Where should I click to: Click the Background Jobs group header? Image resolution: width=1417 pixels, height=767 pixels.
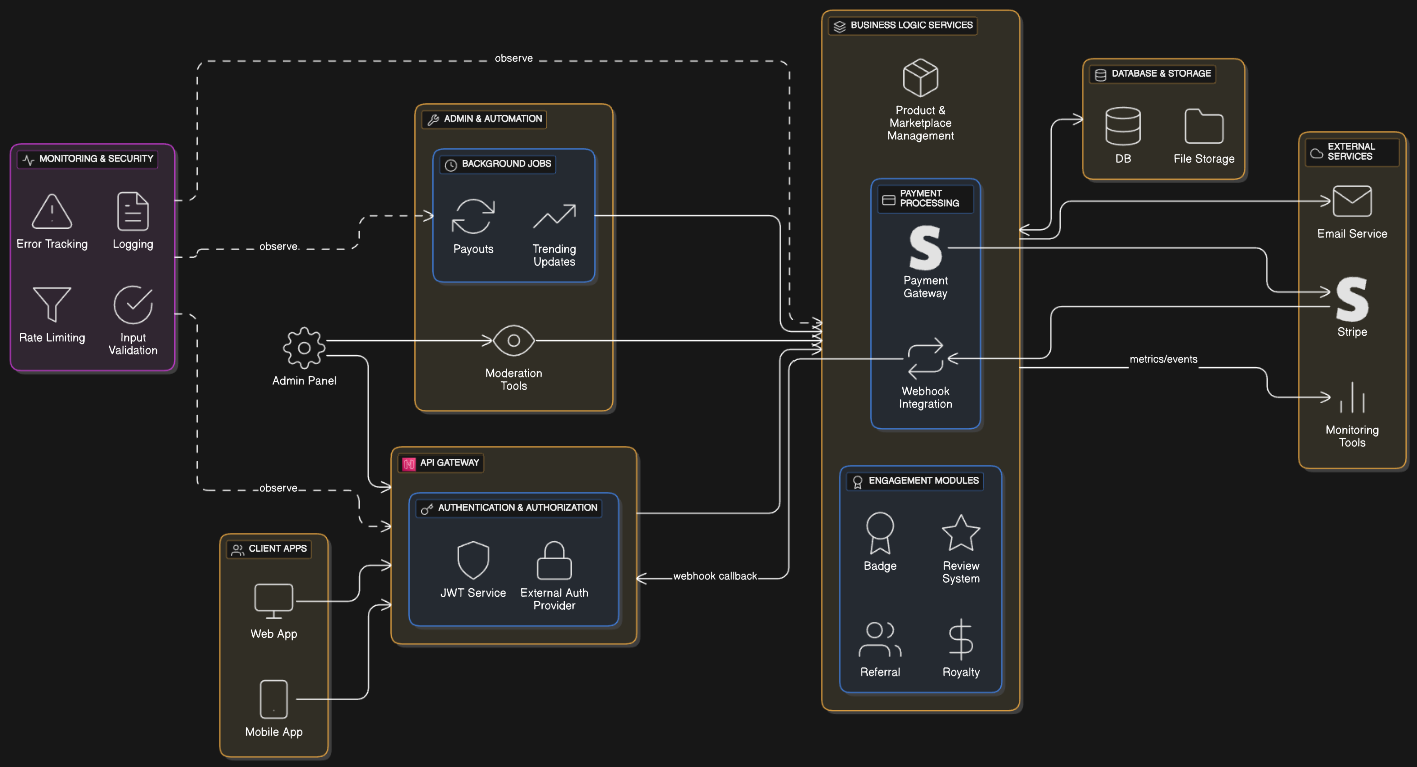tap(498, 164)
